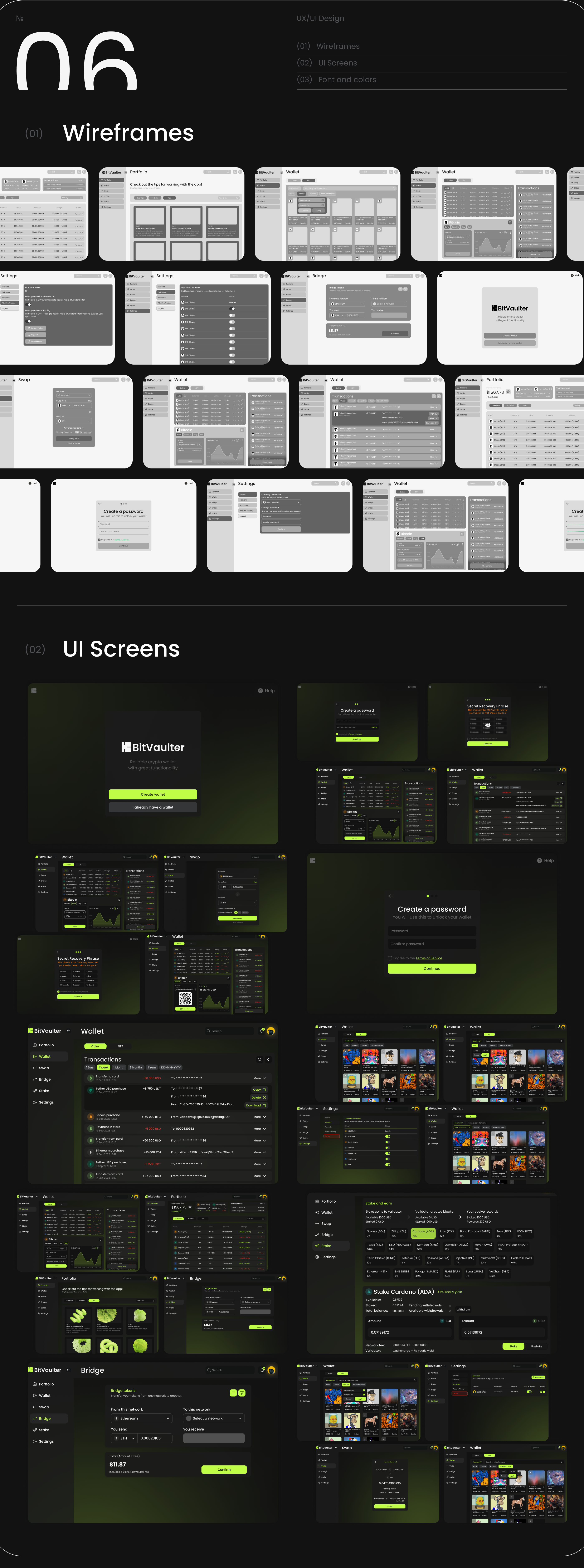Click back arrow above Create a password title
The width and height of the screenshot is (584, 1568).
coord(390,896)
